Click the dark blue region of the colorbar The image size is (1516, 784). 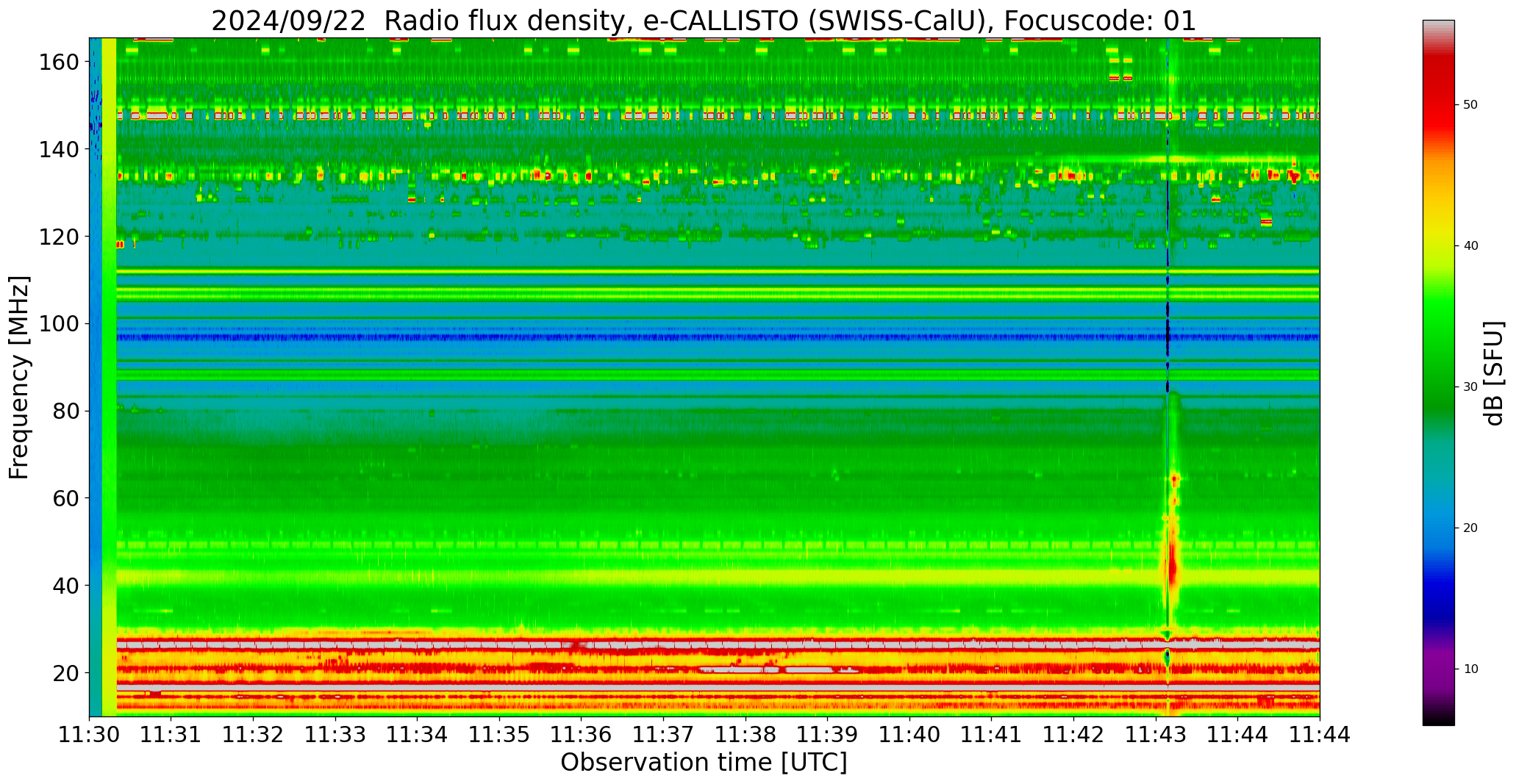1438,595
